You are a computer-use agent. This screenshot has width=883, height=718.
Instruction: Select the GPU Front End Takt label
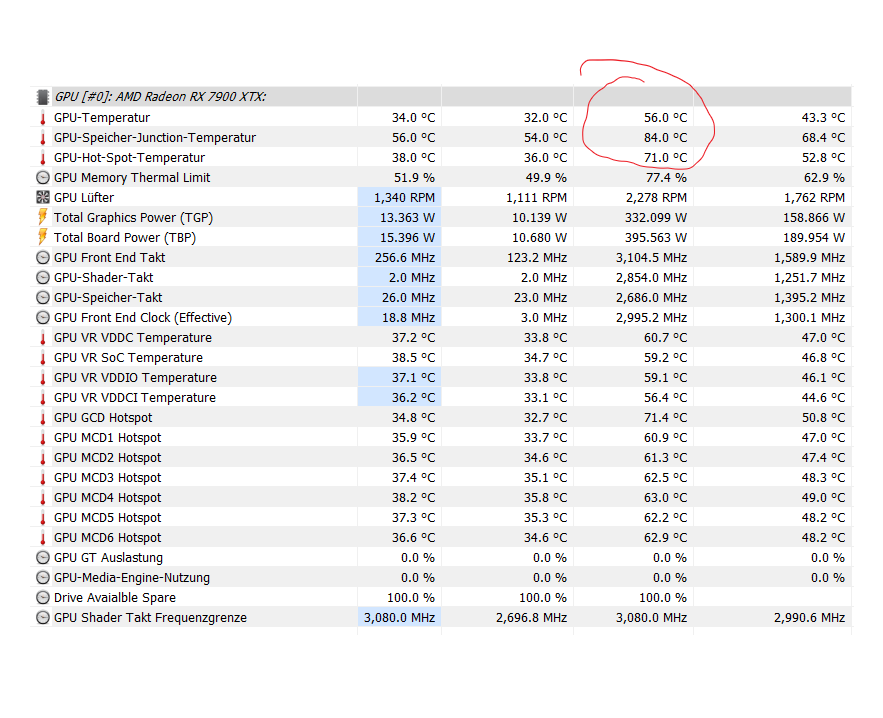point(110,258)
